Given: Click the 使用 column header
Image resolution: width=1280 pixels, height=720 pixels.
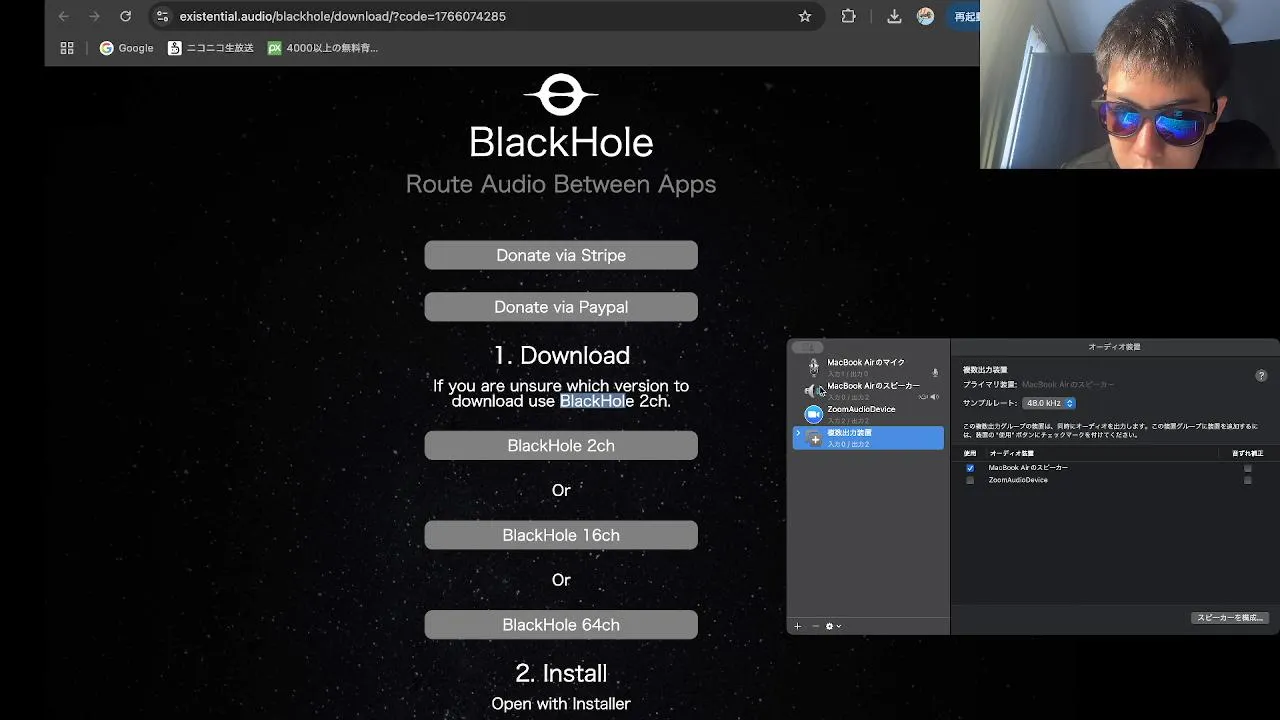Looking at the screenshot, I should (969, 454).
